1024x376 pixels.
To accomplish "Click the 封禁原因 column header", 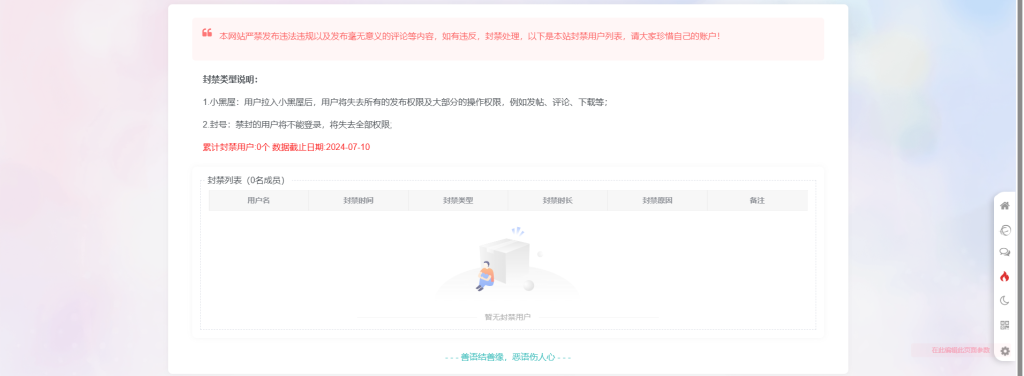I will 658,200.
